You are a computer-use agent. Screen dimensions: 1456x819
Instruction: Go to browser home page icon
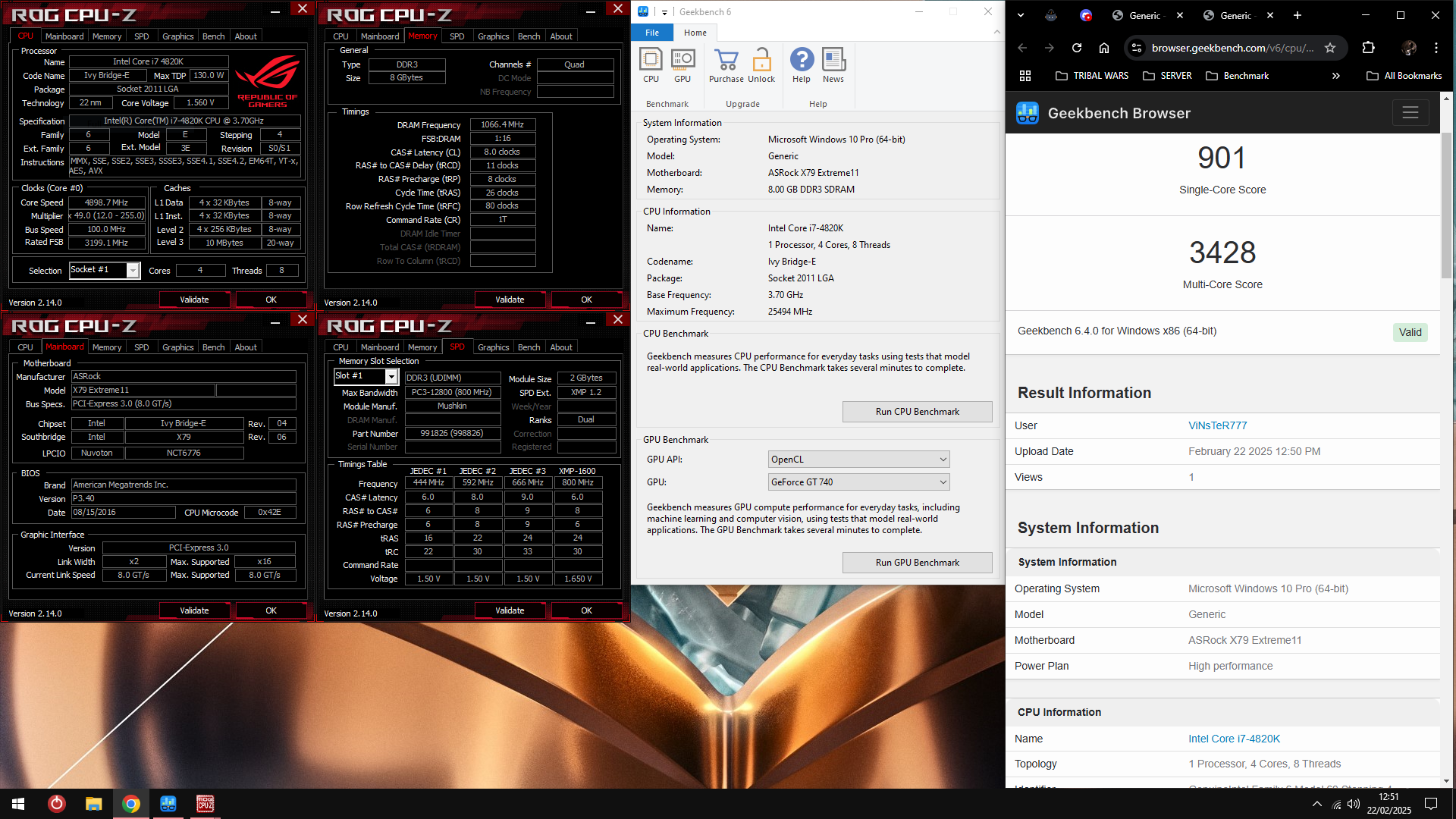[1104, 48]
